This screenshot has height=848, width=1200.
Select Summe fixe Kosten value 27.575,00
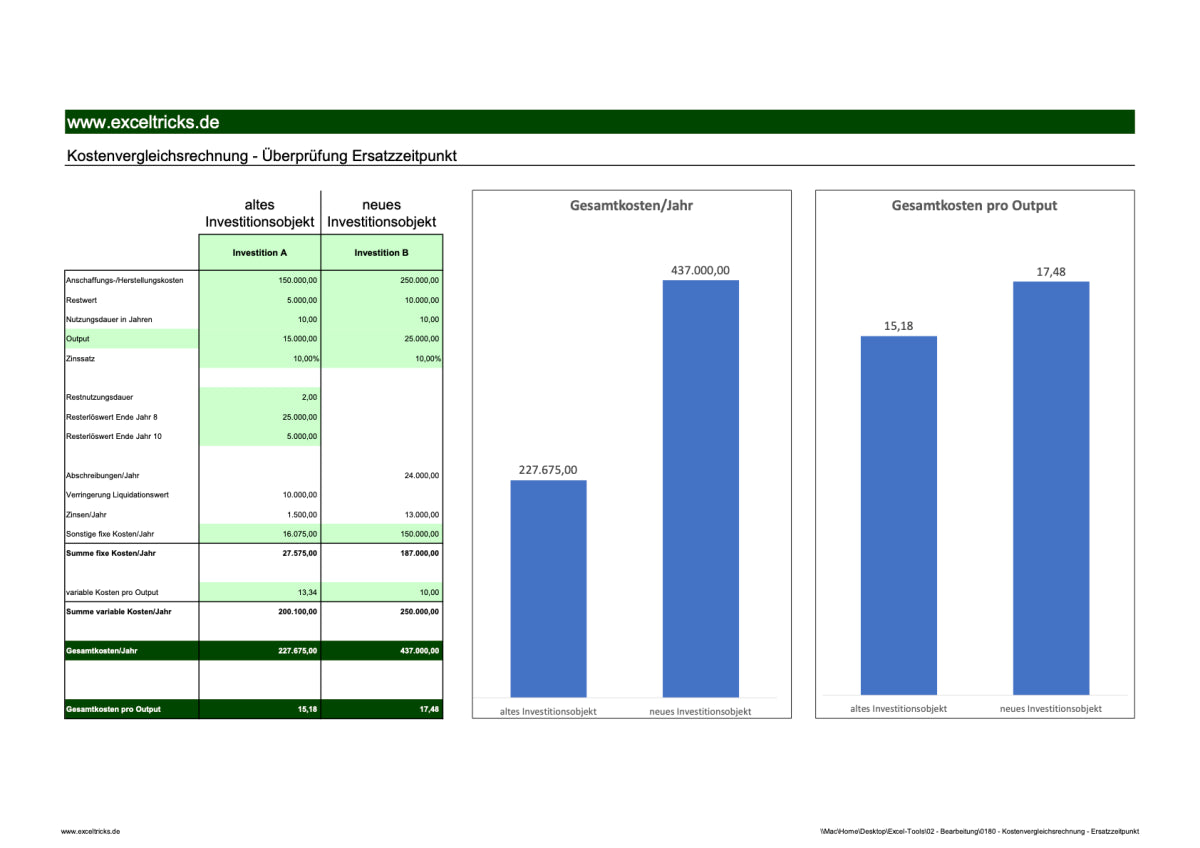(x=260, y=552)
